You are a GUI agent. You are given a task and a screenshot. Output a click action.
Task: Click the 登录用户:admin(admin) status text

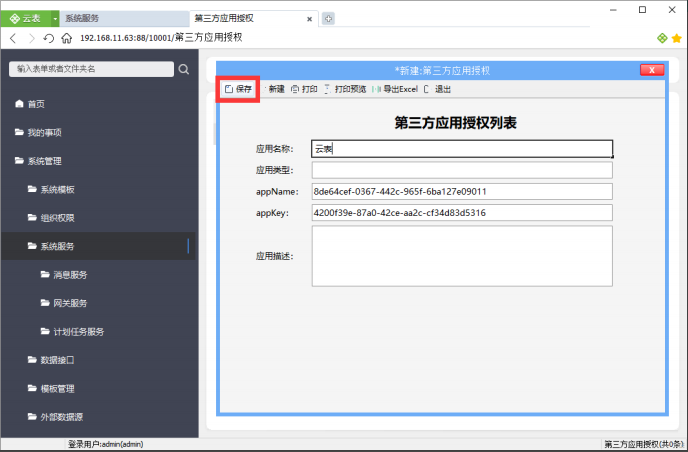[x=105, y=444]
